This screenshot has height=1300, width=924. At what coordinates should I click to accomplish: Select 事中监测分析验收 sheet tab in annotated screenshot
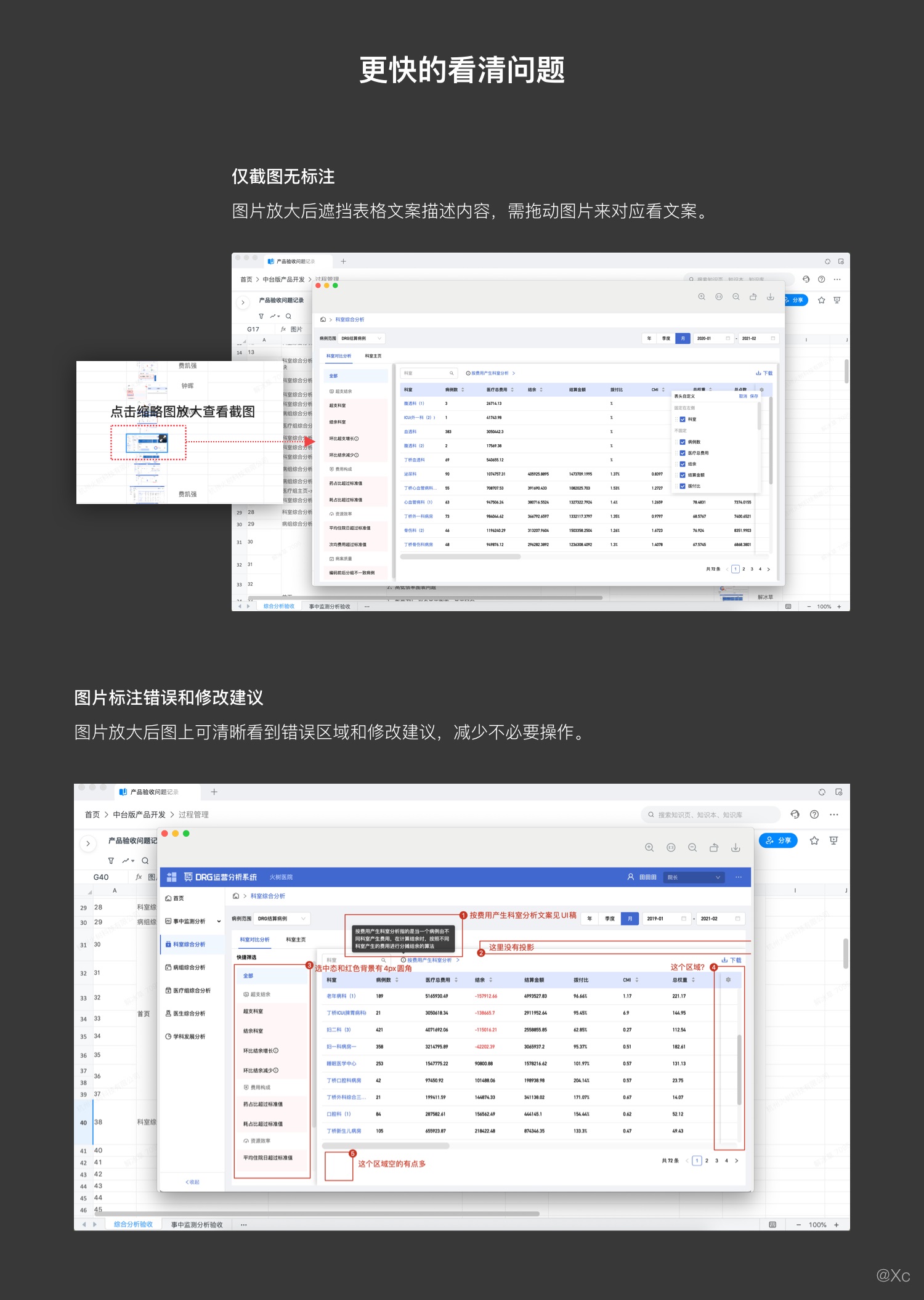tap(197, 1224)
